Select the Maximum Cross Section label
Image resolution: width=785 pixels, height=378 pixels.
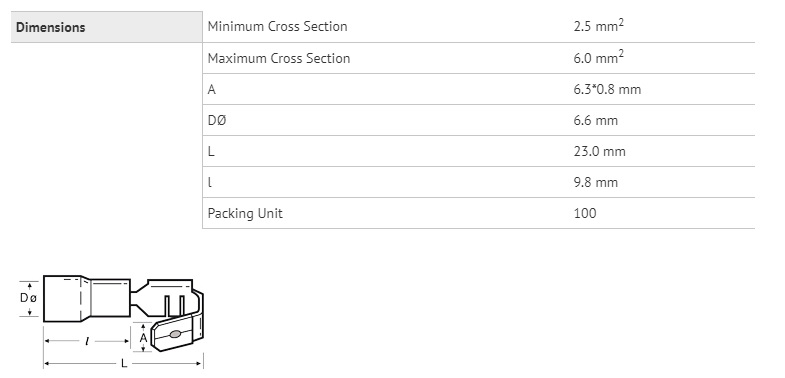279,58
